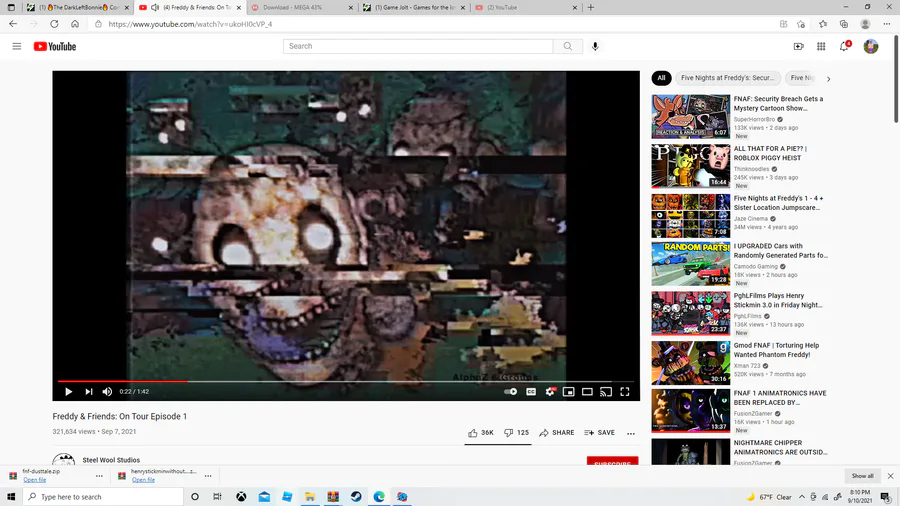Go to browser home page

click(x=75, y=24)
